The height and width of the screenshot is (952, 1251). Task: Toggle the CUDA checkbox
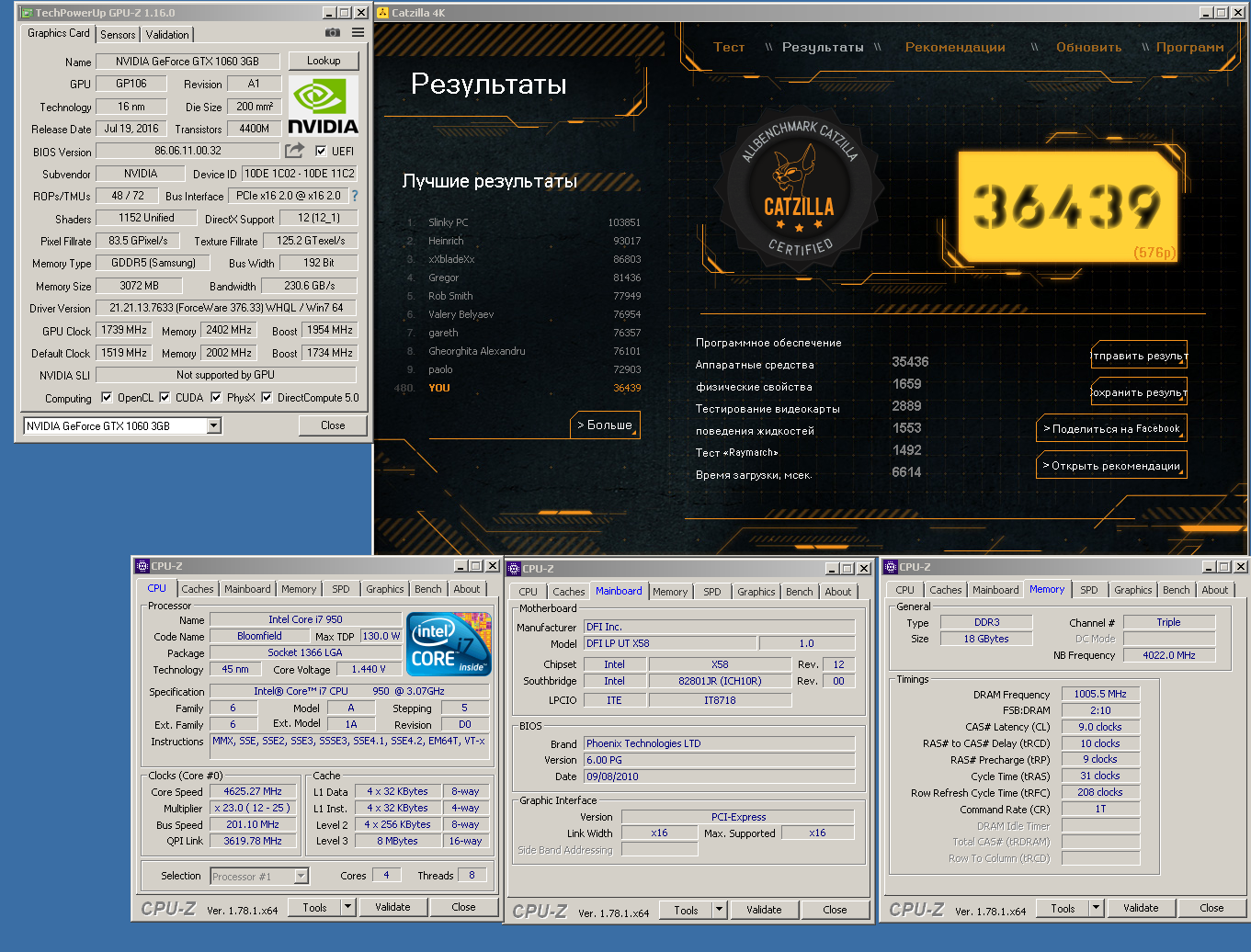pyautogui.click(x=165, y=397)
